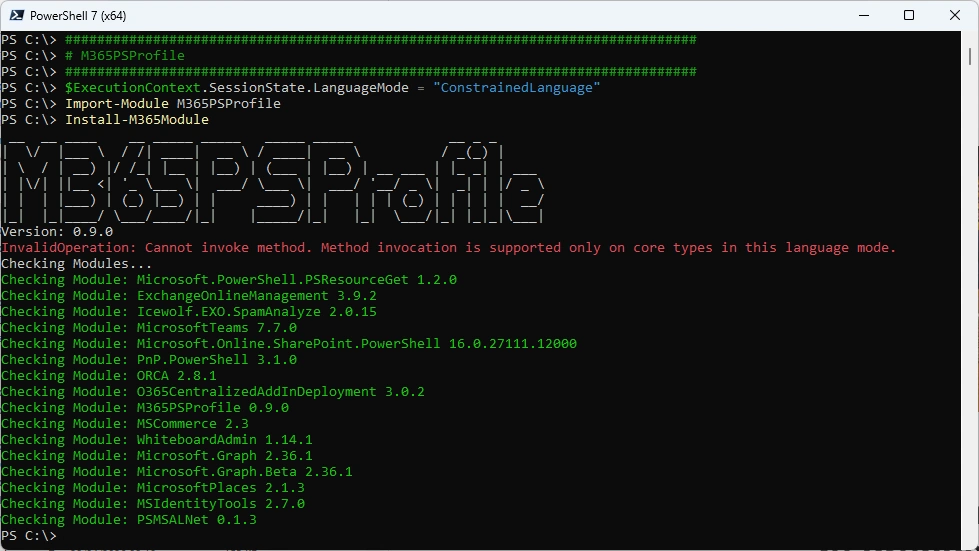Click the PowerShell icon in the title bar
Image resolution: width=979 pixels, height=551 pixels.
[x=15, y=15]
